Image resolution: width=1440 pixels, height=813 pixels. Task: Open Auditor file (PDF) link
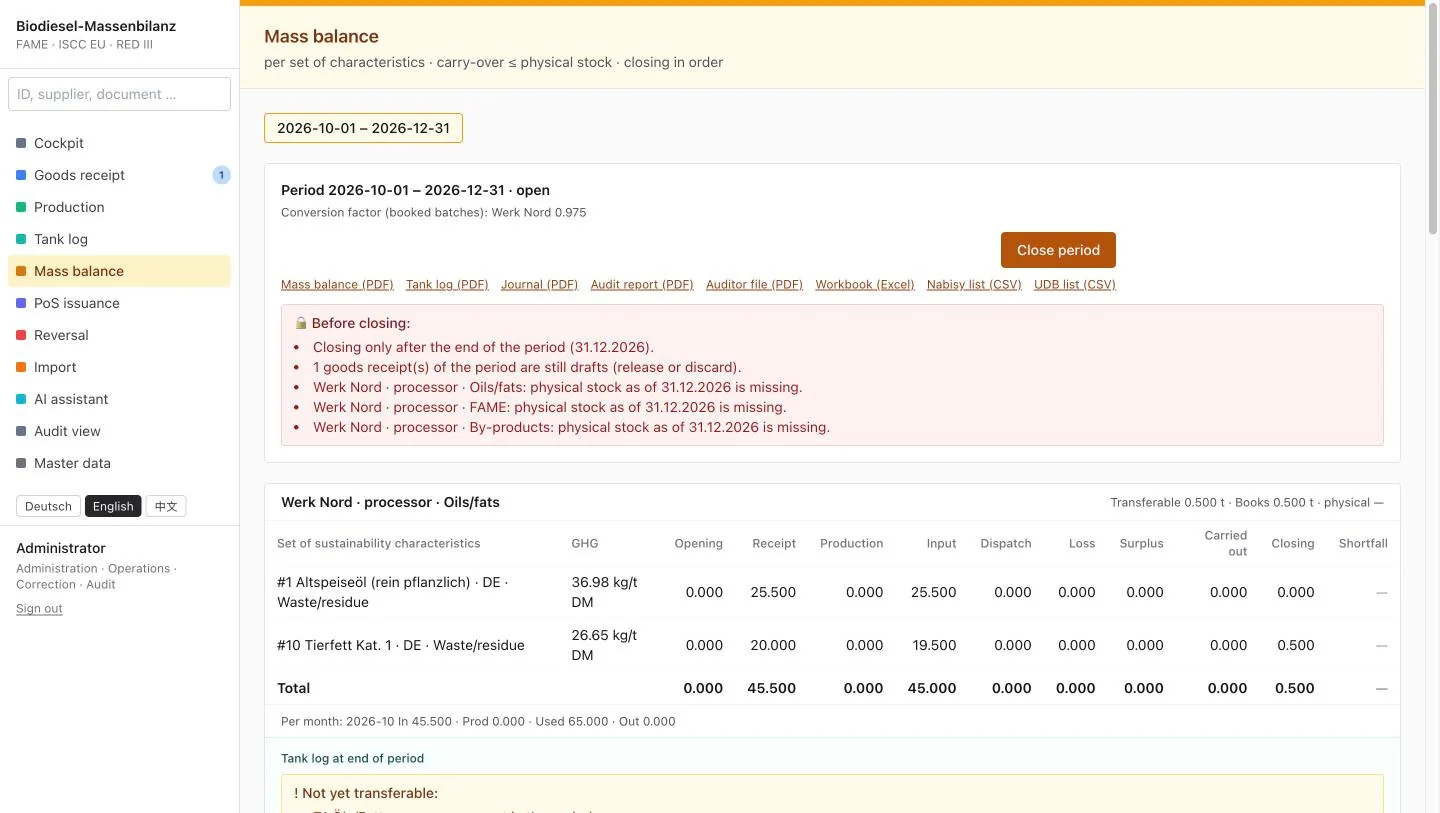754,284
